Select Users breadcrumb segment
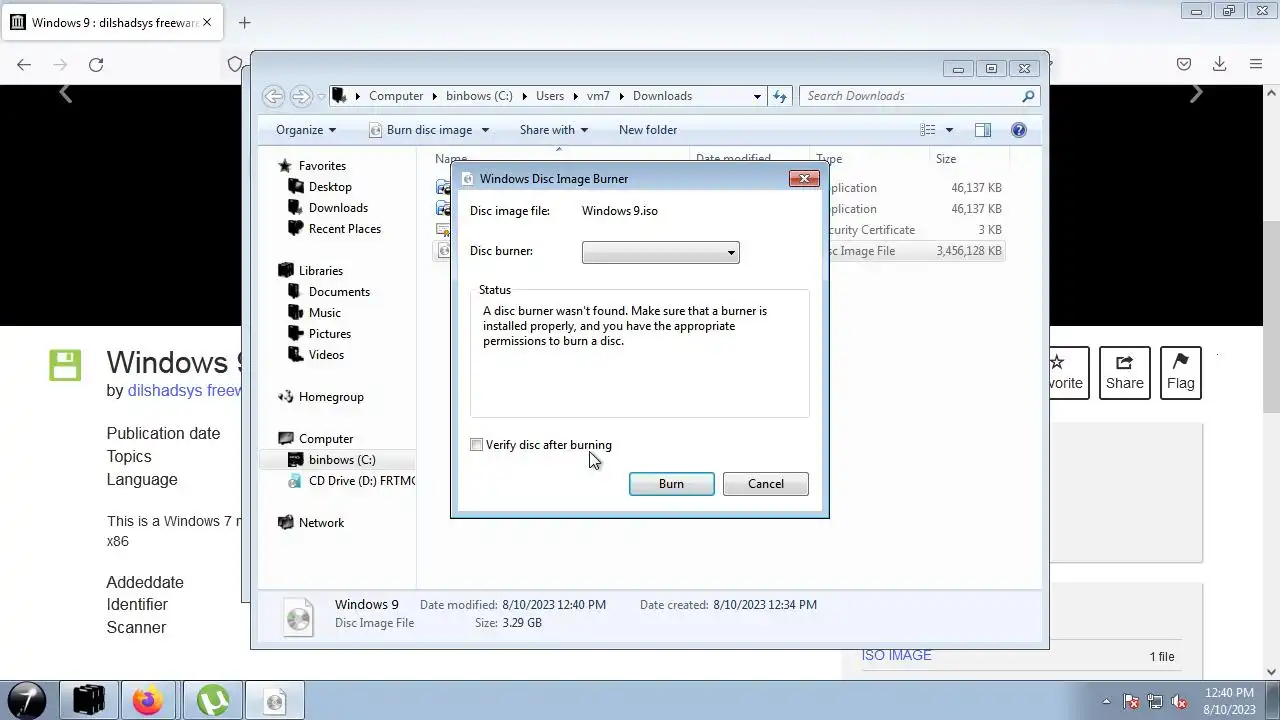This screenshot has height=720, width=1280. 550,96
